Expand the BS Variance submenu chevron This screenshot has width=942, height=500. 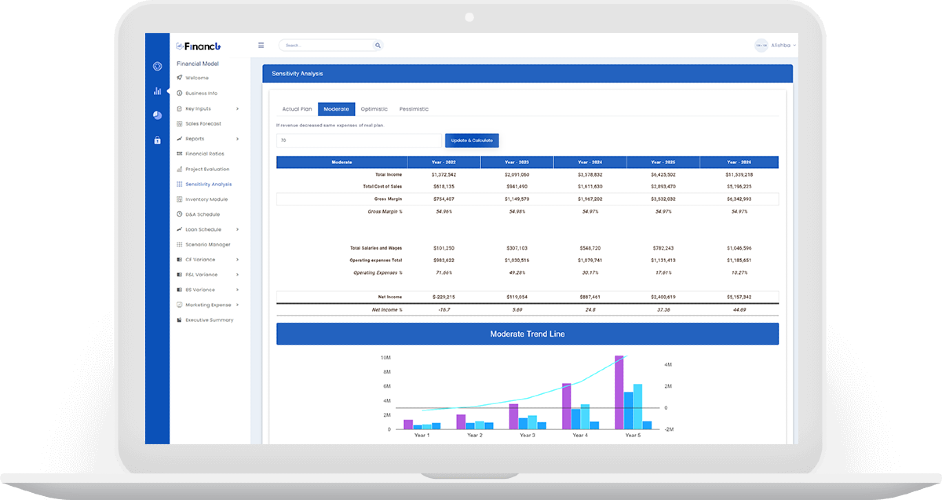pos(237,290)
